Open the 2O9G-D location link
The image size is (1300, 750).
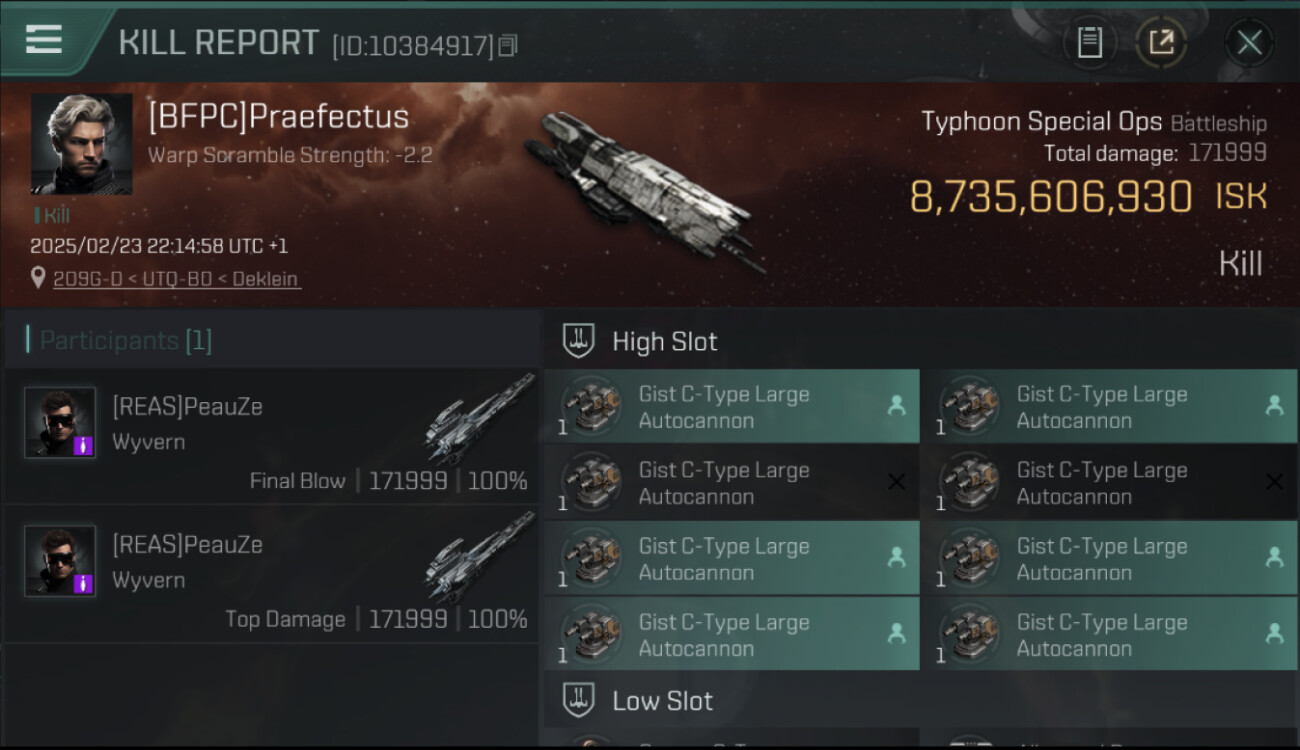(x=175, y=279)
